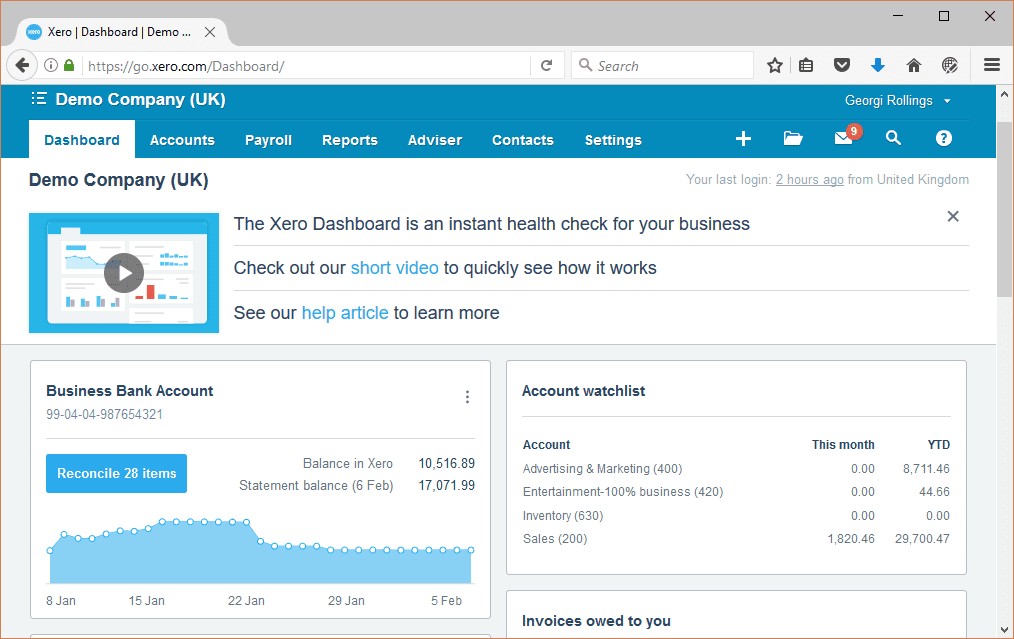Open Business Bank Account title link

[x=129, y=391]
